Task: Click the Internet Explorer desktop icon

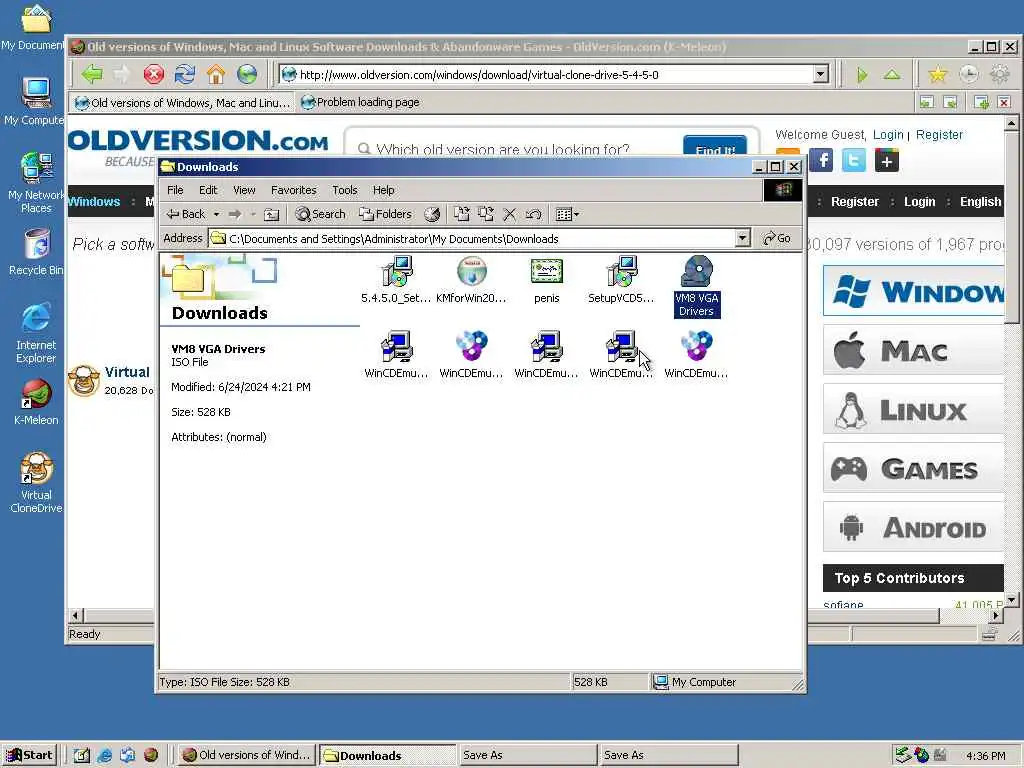Action: tap(36, 333)
